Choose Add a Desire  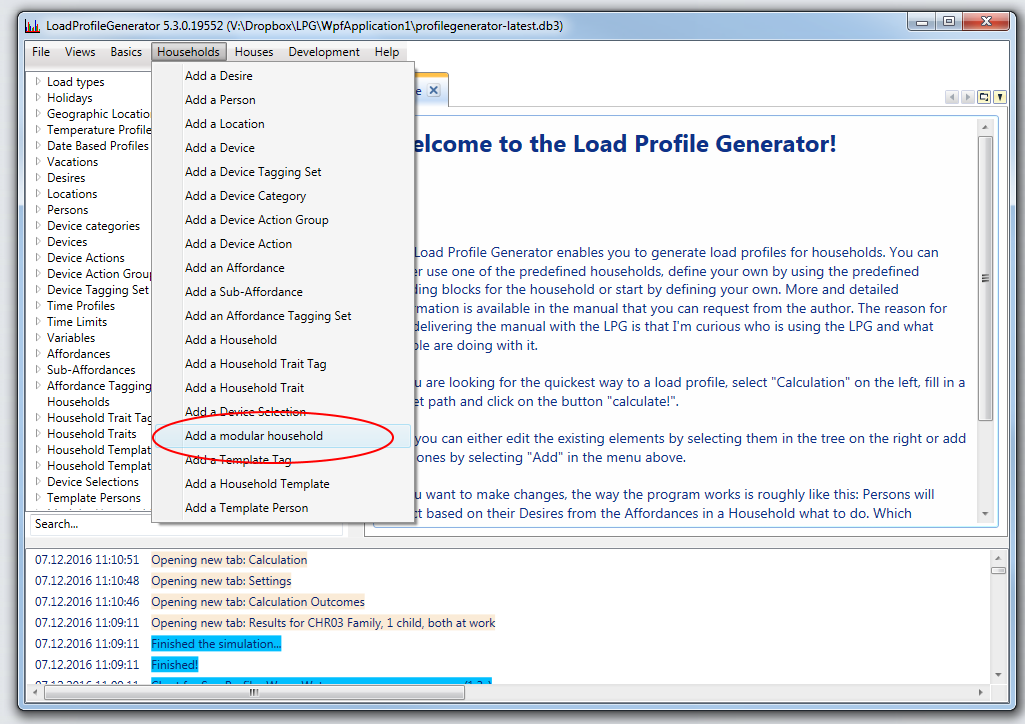coord(283,76)
